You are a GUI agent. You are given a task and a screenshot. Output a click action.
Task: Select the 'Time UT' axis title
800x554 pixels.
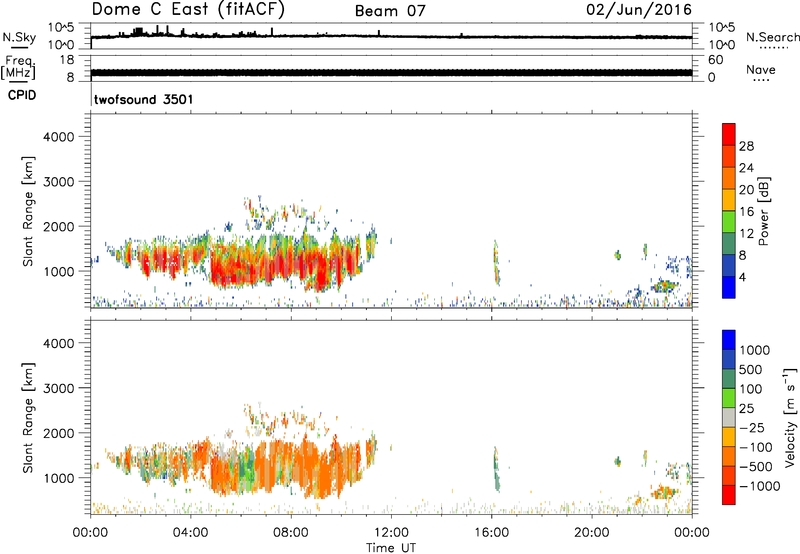pyautogui.click(x=391, y=548)
